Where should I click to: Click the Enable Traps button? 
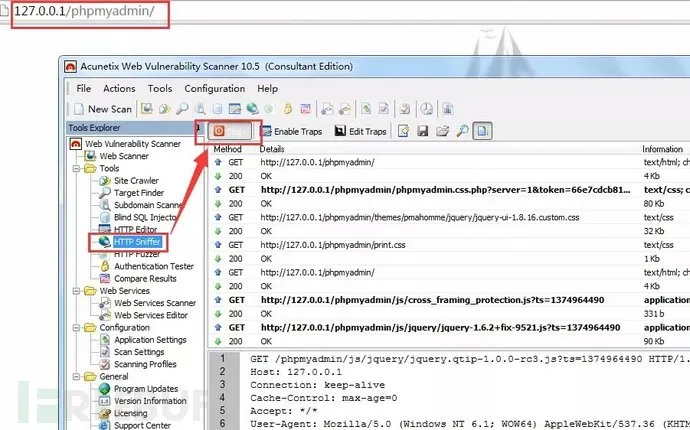coord(291,131)
